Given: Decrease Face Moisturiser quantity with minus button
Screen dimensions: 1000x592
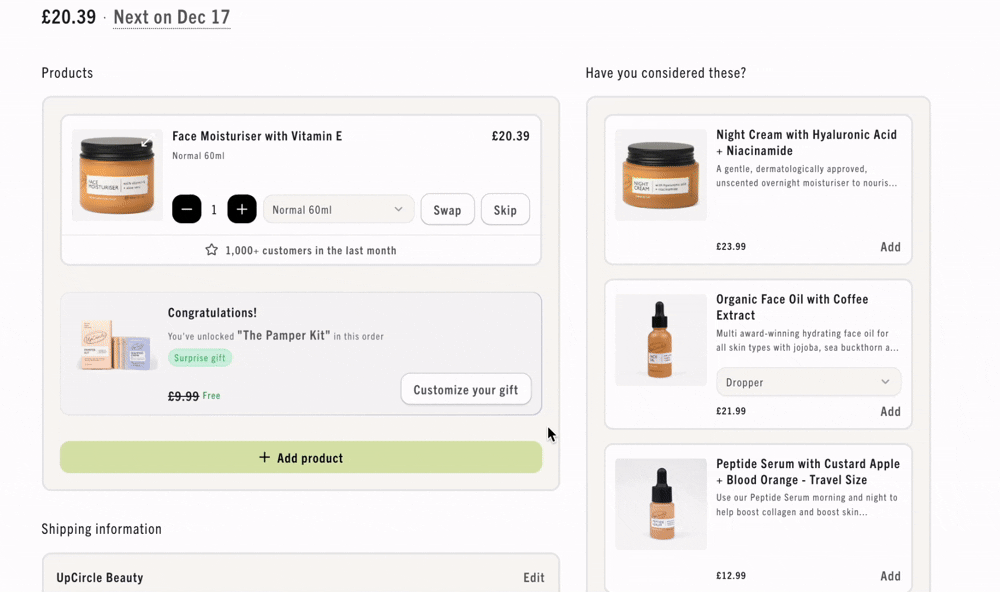Looking at the screenshot, I should (186, 209).
